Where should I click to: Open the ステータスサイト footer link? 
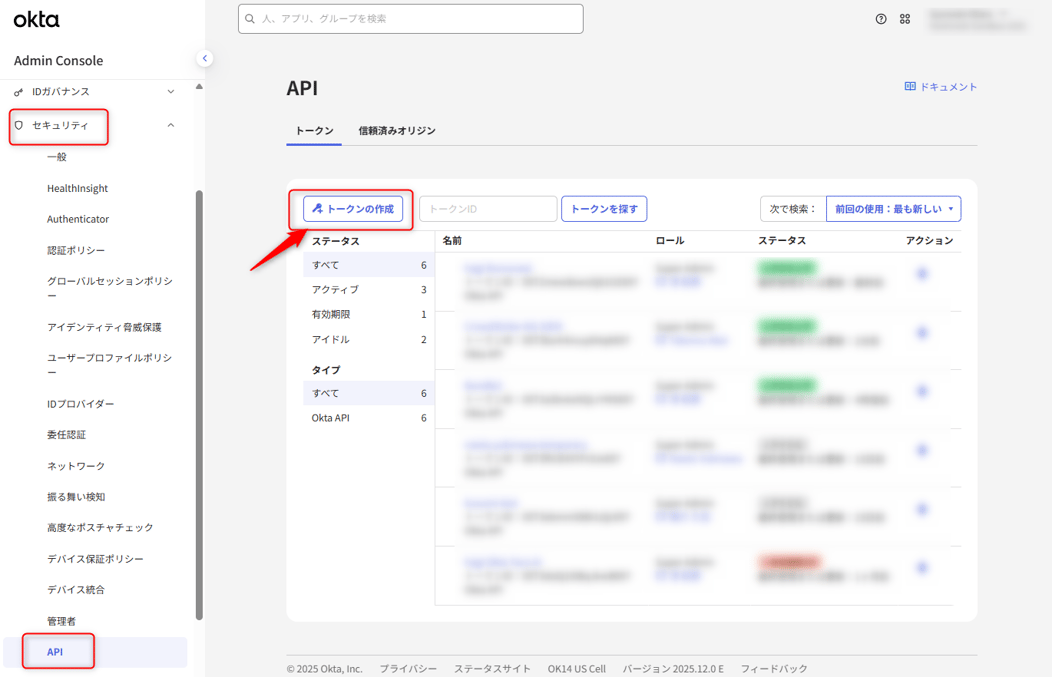point(492,668)
